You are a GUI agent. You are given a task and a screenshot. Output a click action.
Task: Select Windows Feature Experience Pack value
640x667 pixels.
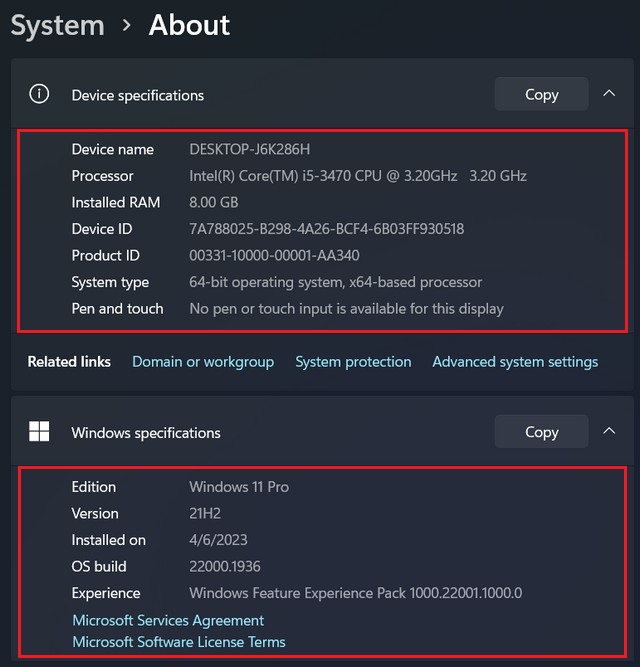pos(356,593)
